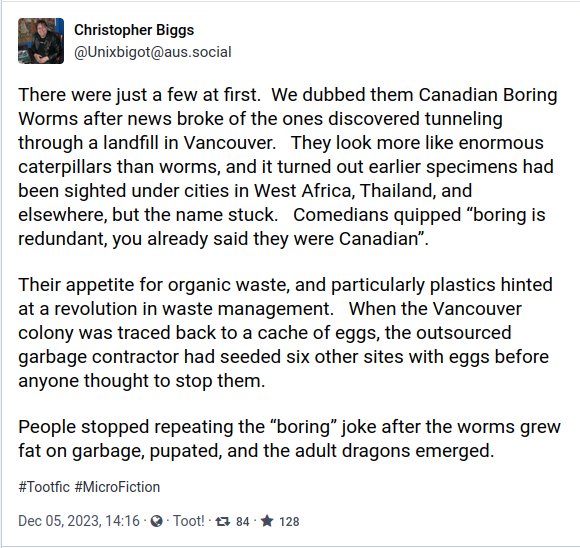
Task: Click the quoted "boring is redundant" joke text
Action: click(282, 227)
